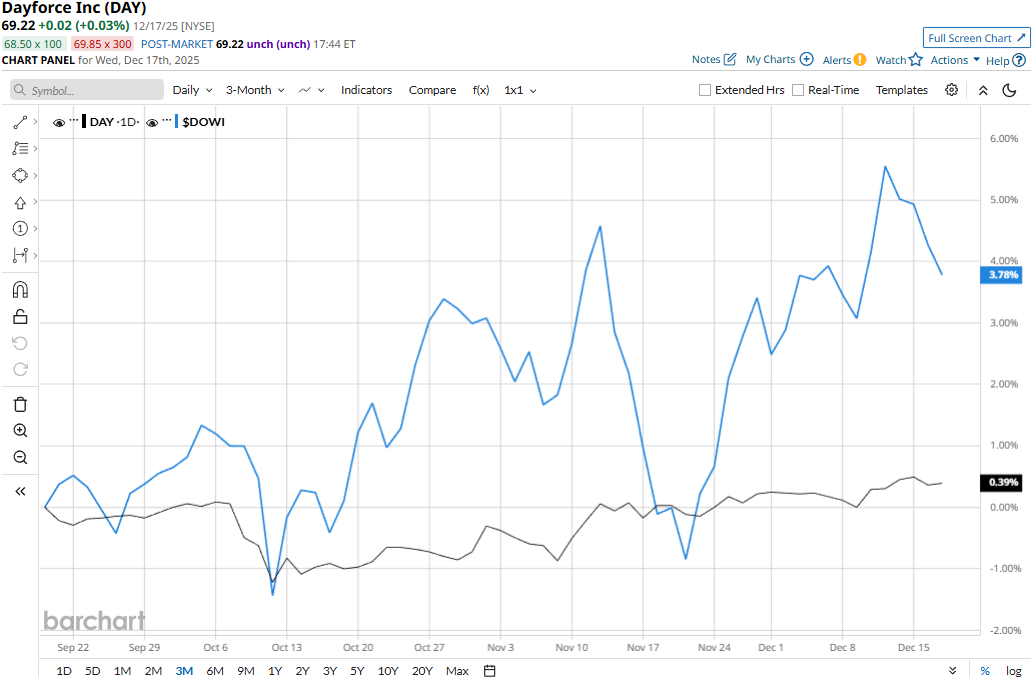Open the Fibonacci and text tools icon
The image size is (1032, 677).
coord(20,149)
